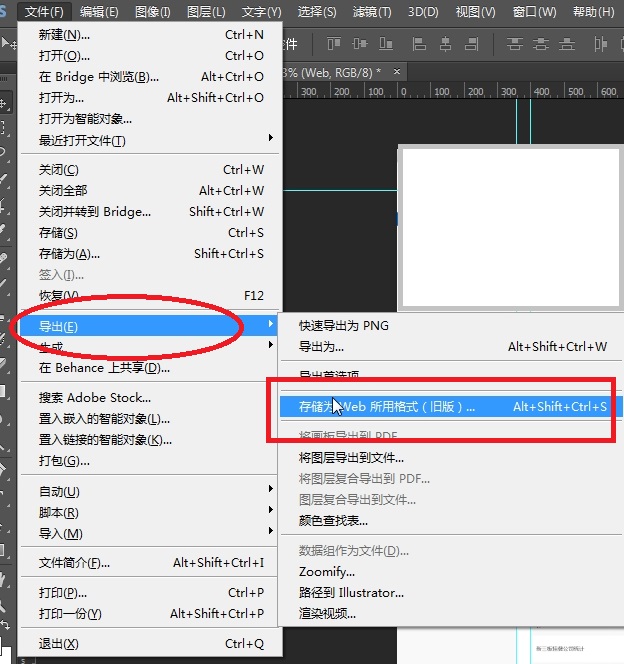The height and width of the screenshot is (664, 624).
Task: Click the white document canvas
Action: (511, 227)
